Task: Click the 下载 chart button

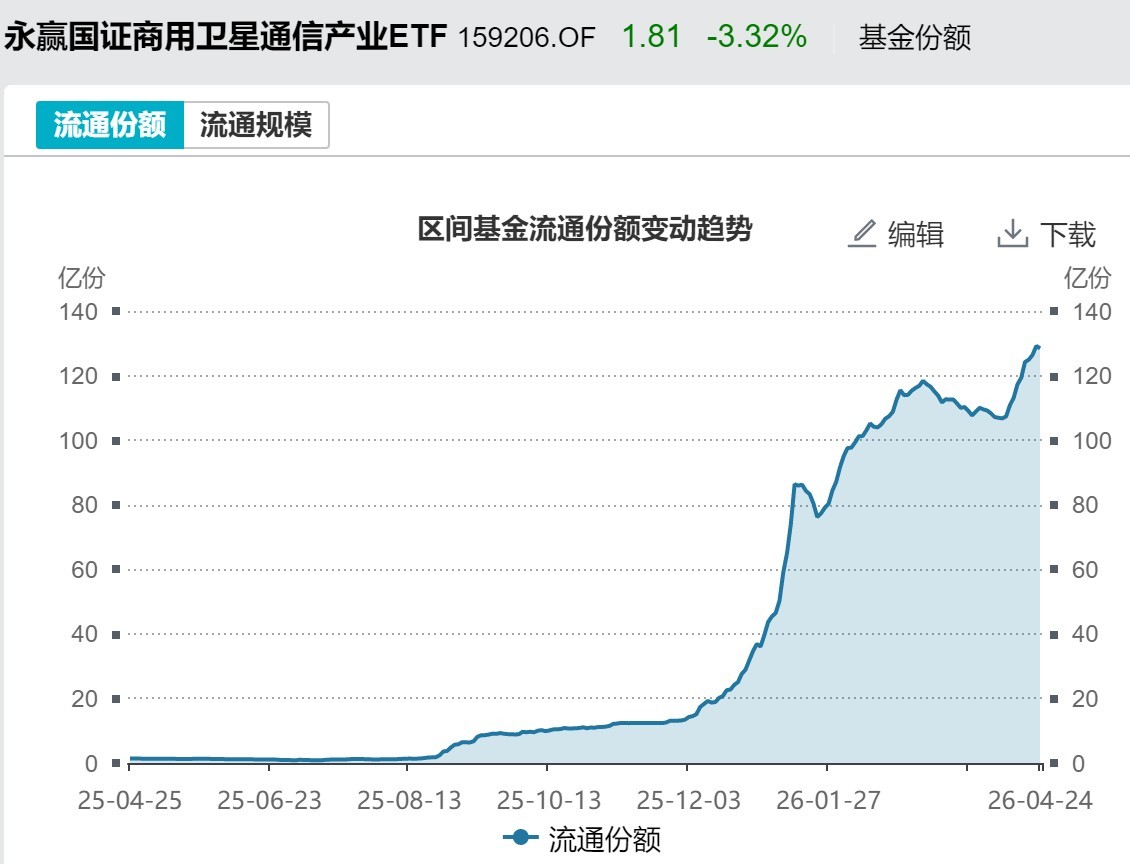Action: pos(1067,234)
